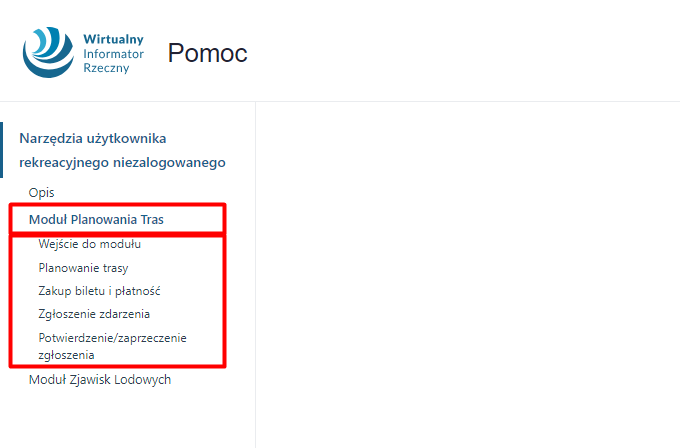Screen dimensions: 680x448
Task: Open Narzędzia użytkownika rekreacyjnego niezalogowanego section
Action: 122,150
